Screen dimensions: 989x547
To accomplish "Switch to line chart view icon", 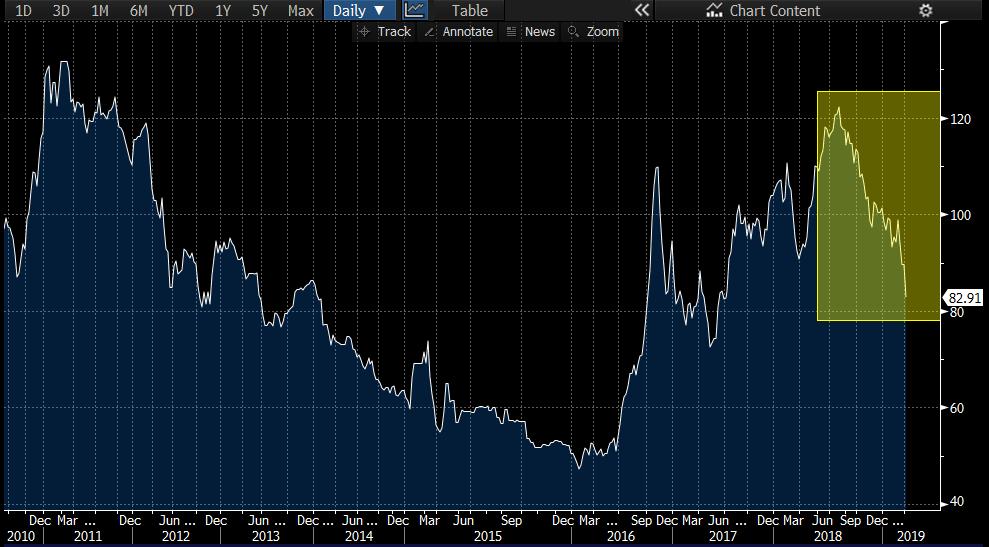I will pos(414,11).
